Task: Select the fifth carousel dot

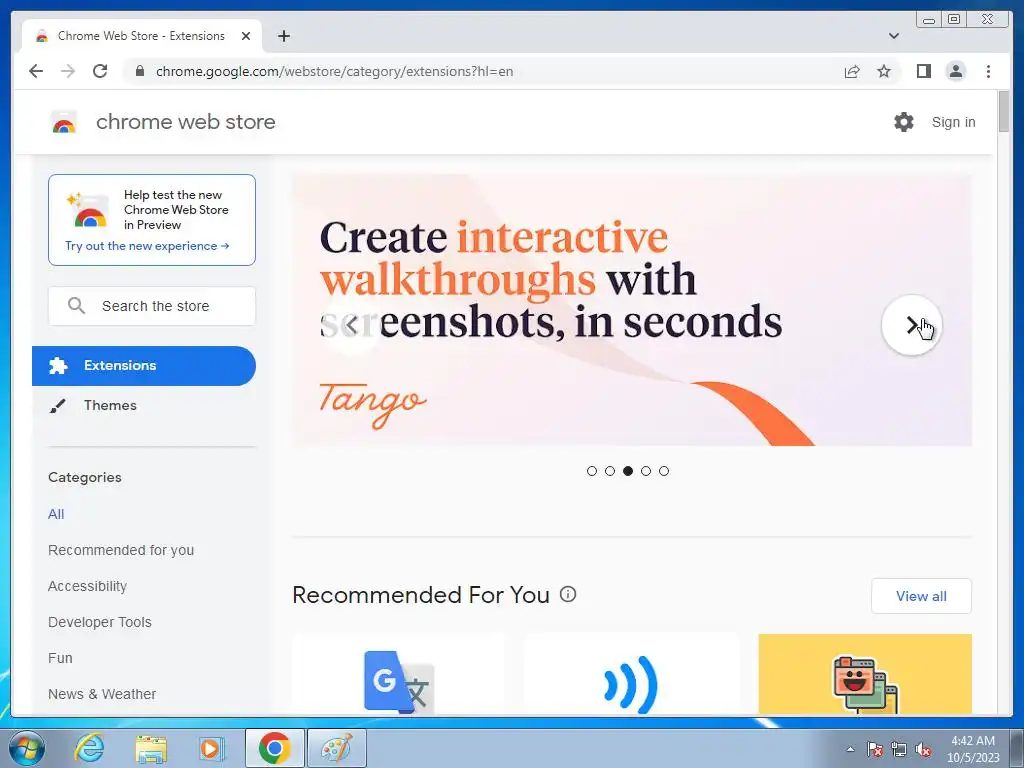Action: click(x=664, y=471)
